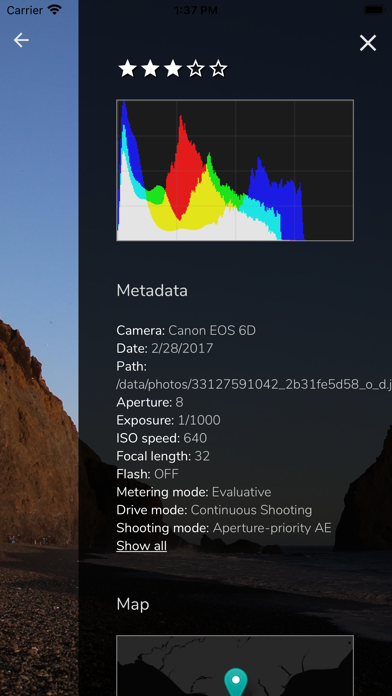392x696 pixels.
Task: Click the Show all metadata link
Action: pyautogui.click(x=142, y=546)
